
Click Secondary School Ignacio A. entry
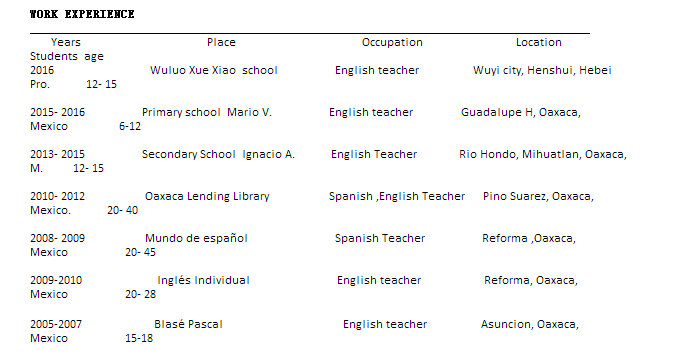[218, 155]
